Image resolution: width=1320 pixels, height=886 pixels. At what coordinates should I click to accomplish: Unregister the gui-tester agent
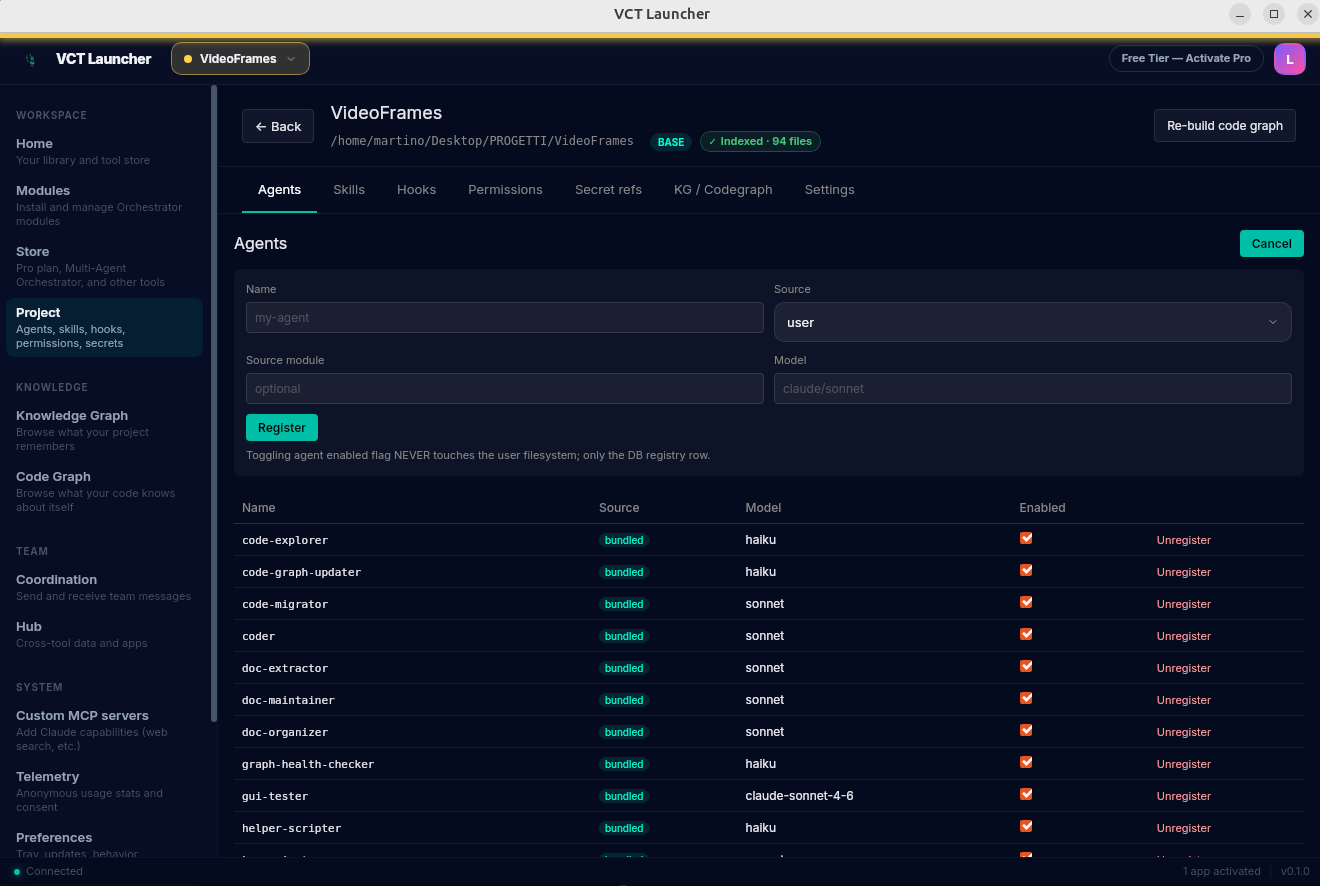(1183, 796)
